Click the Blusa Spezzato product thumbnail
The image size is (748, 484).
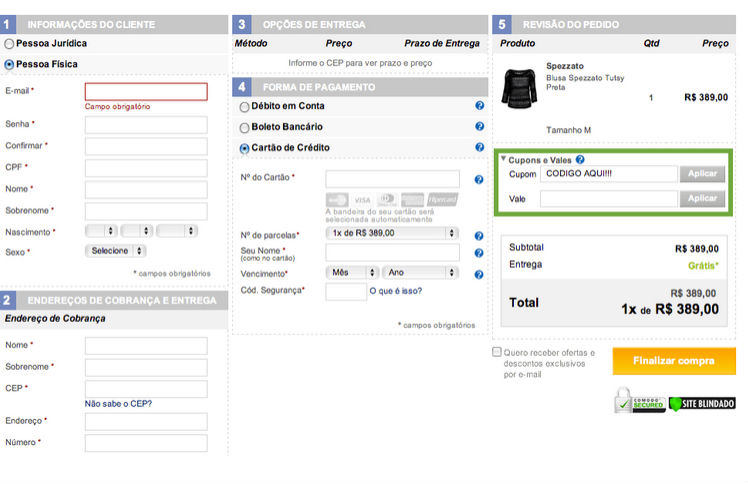pos(519,89)
